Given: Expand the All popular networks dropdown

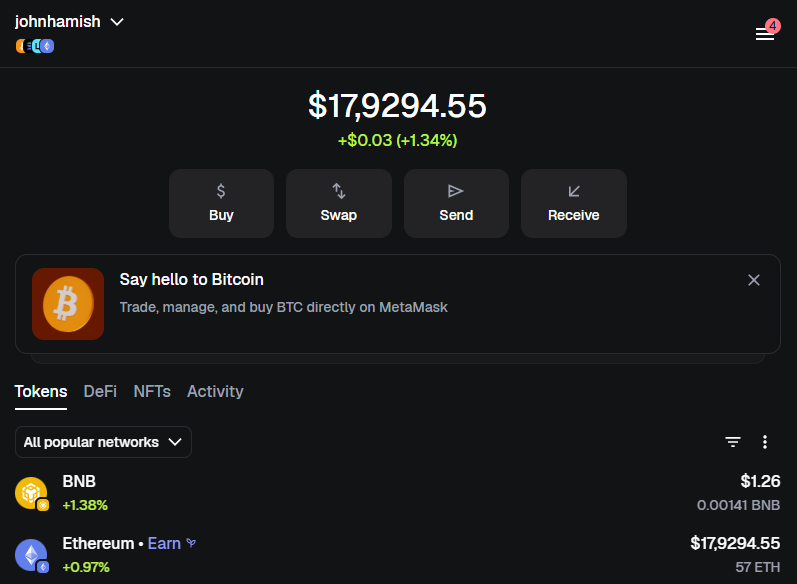Looking at the screenshot, I should [x=103, y=442].
